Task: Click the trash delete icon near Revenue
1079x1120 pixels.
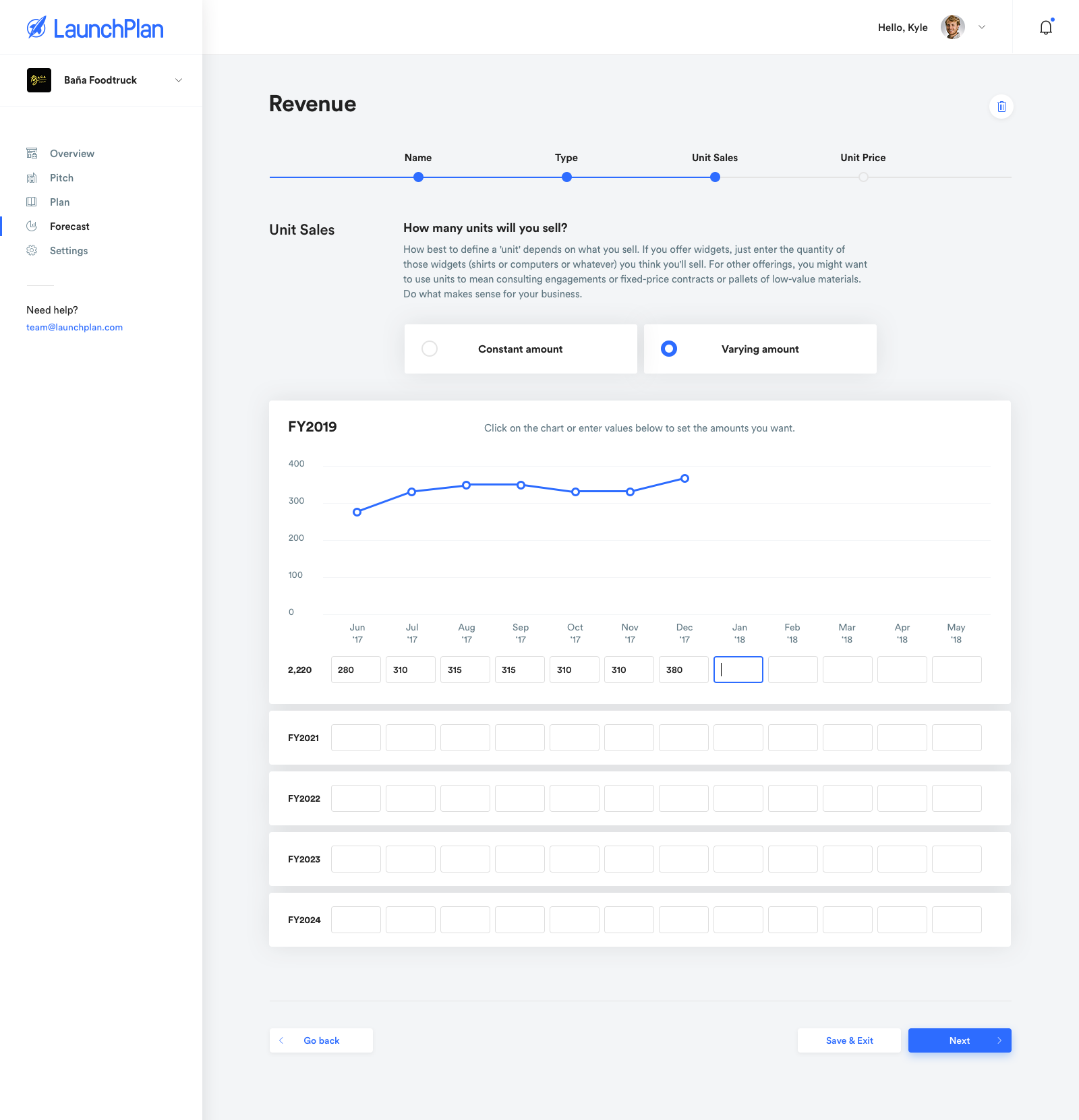Action: (x=1001, y=107)
